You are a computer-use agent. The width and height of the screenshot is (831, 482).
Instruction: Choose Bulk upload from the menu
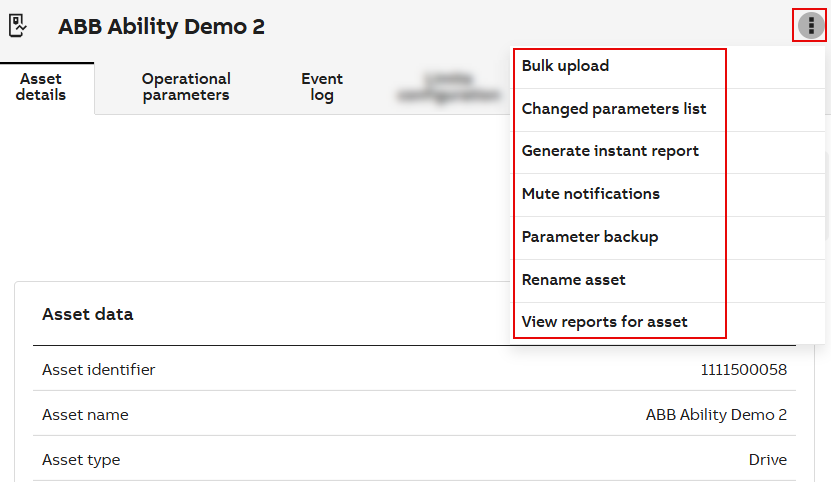tap(565, 66)
